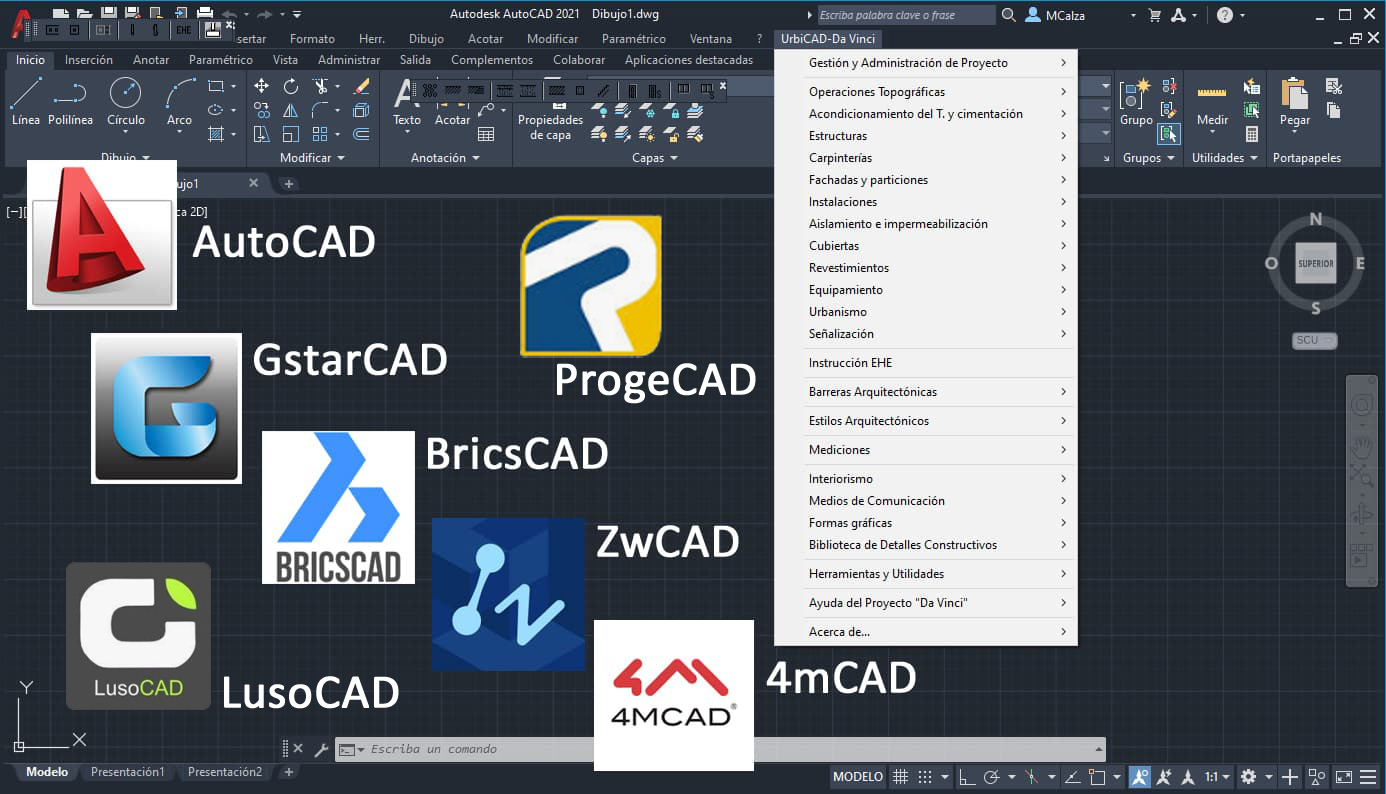Viewport: 1386px width, 794px height.
Task: Click the Autodesk App Store cart icon
Action: [x=1155, y=15]
